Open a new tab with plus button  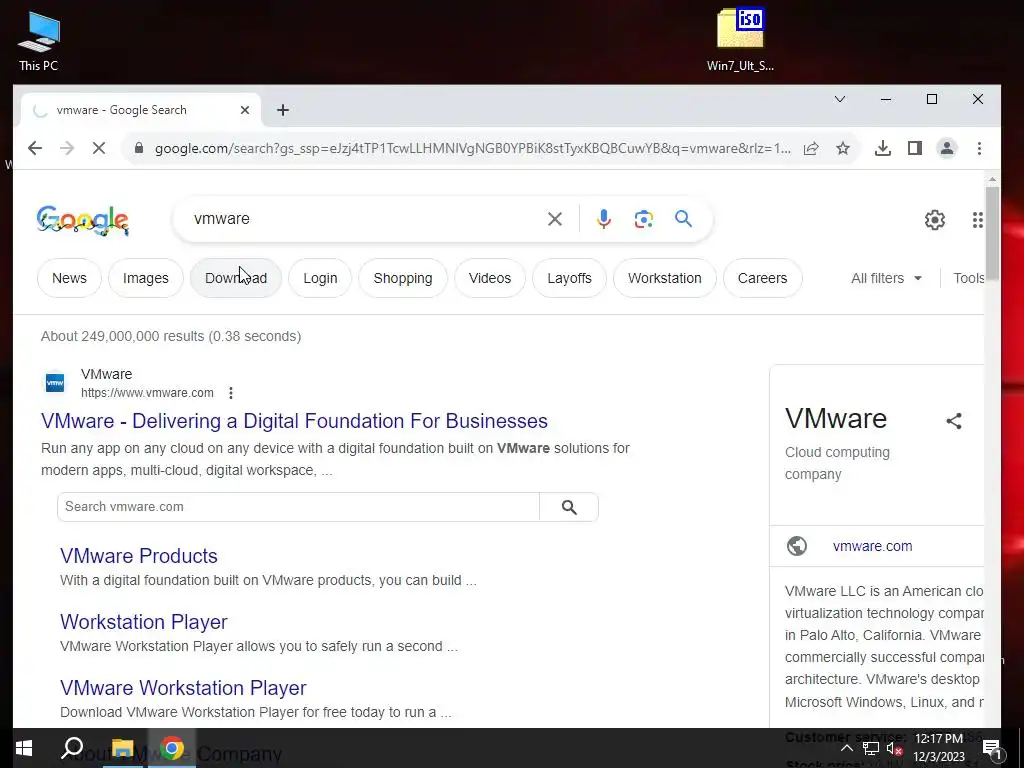(x=283, y=110)
